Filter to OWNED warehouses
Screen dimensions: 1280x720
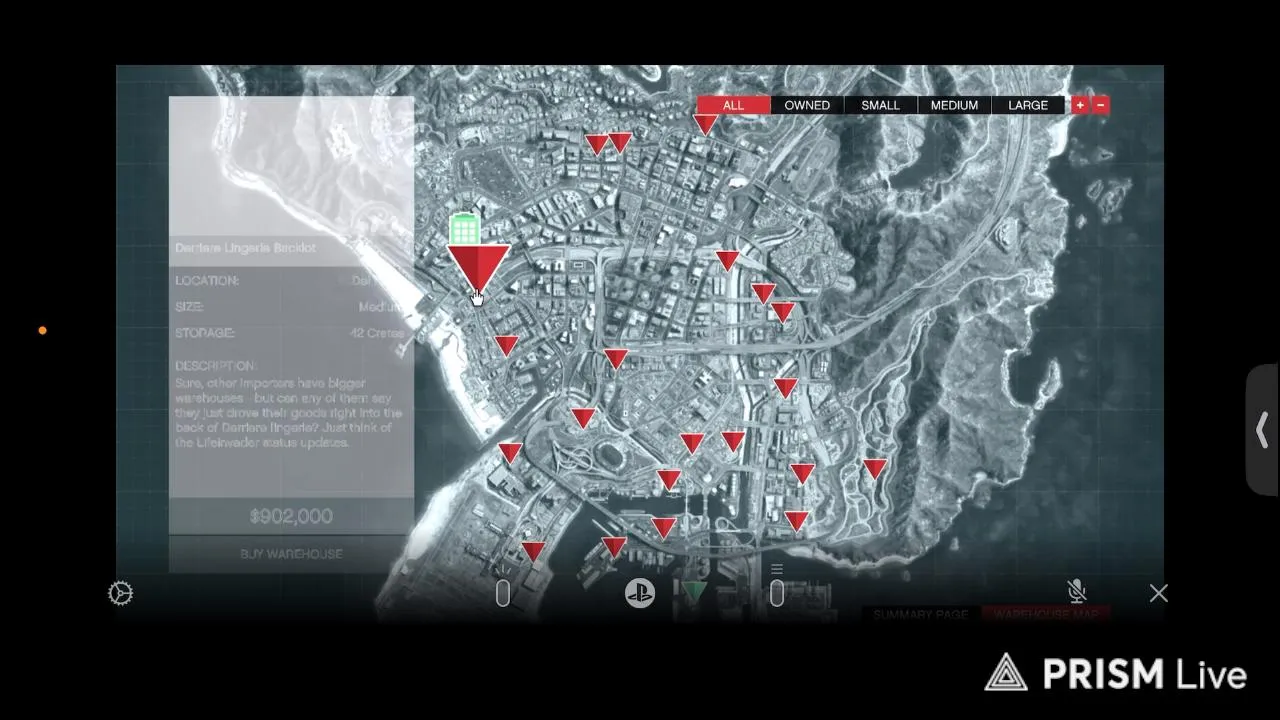pyautogui.click(x=807, y=105)
